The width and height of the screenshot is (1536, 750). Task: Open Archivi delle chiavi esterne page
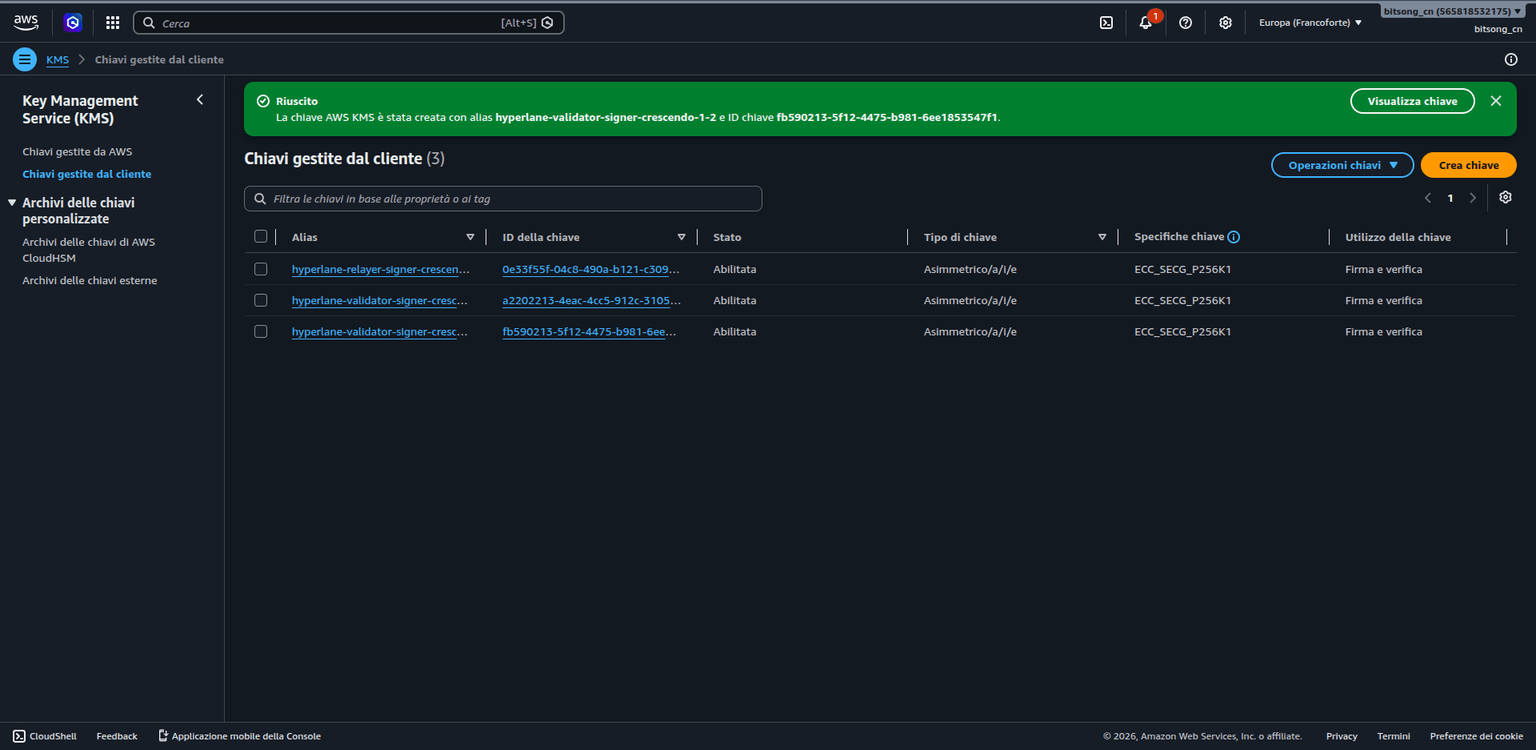(90, 281)
